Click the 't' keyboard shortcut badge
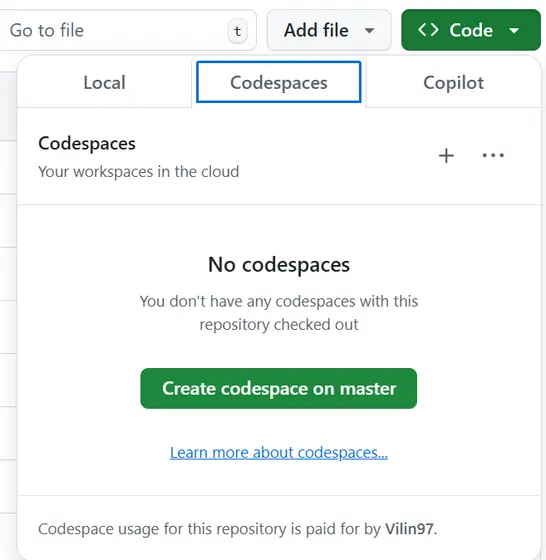 pos(237,31)
